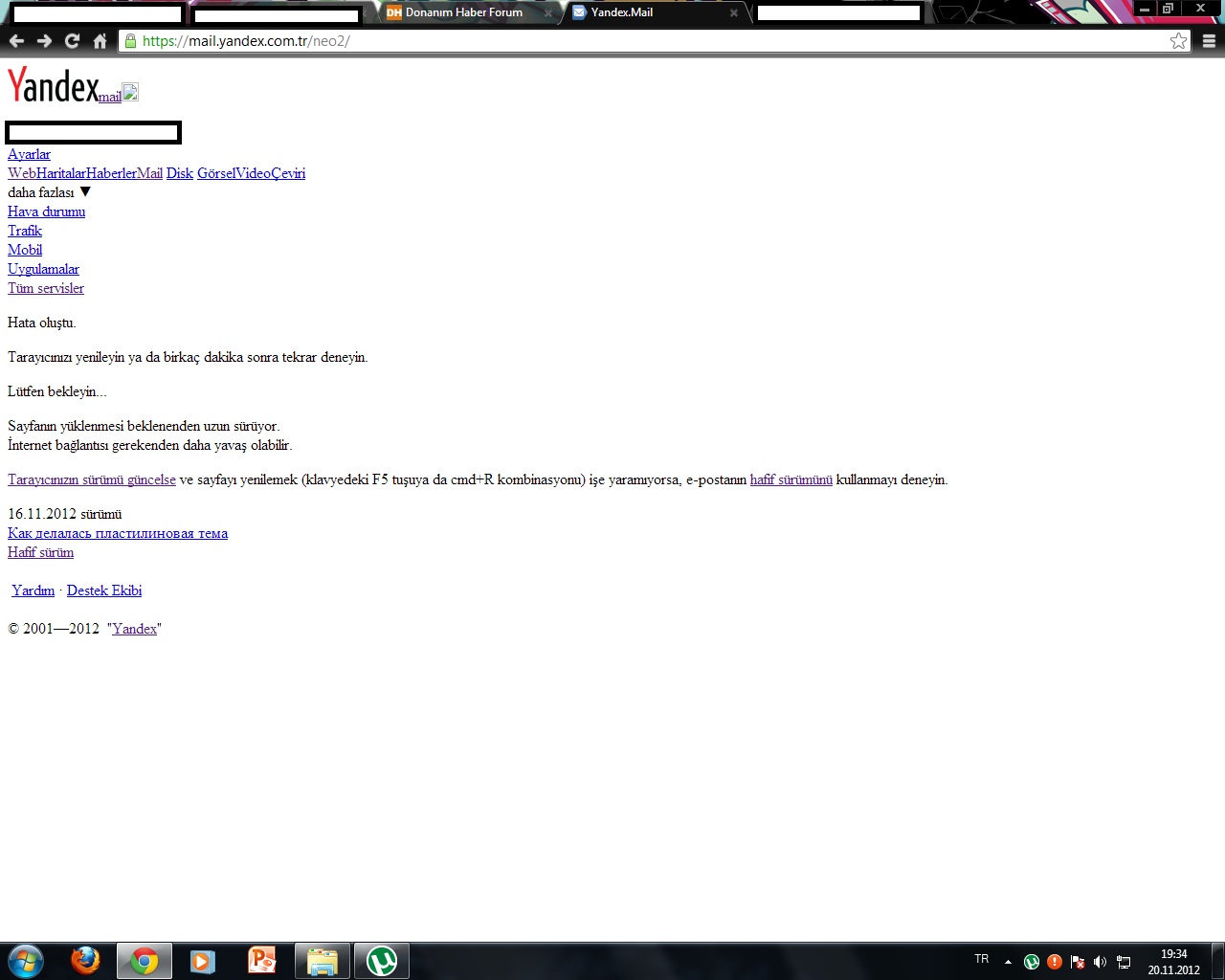Open the Video link

point(253,173)
